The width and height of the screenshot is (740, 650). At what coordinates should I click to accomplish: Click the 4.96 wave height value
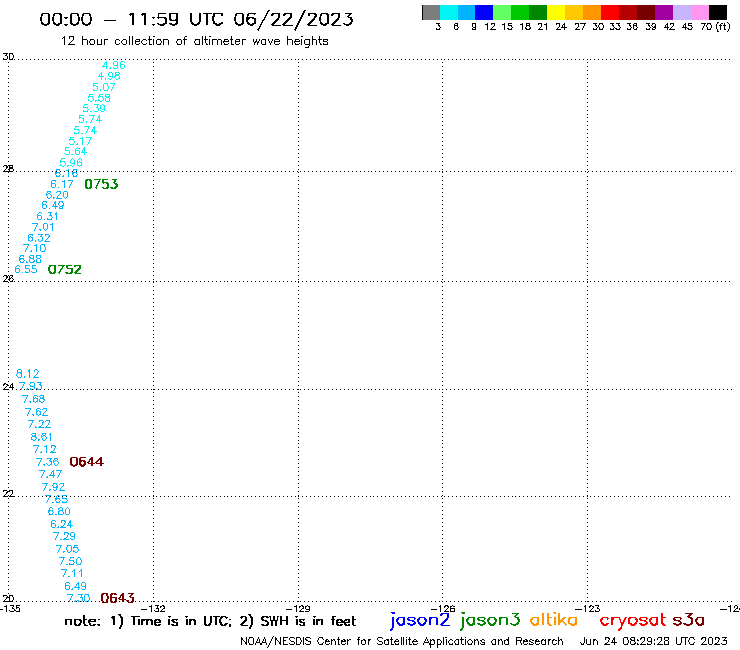click(114, 65)
